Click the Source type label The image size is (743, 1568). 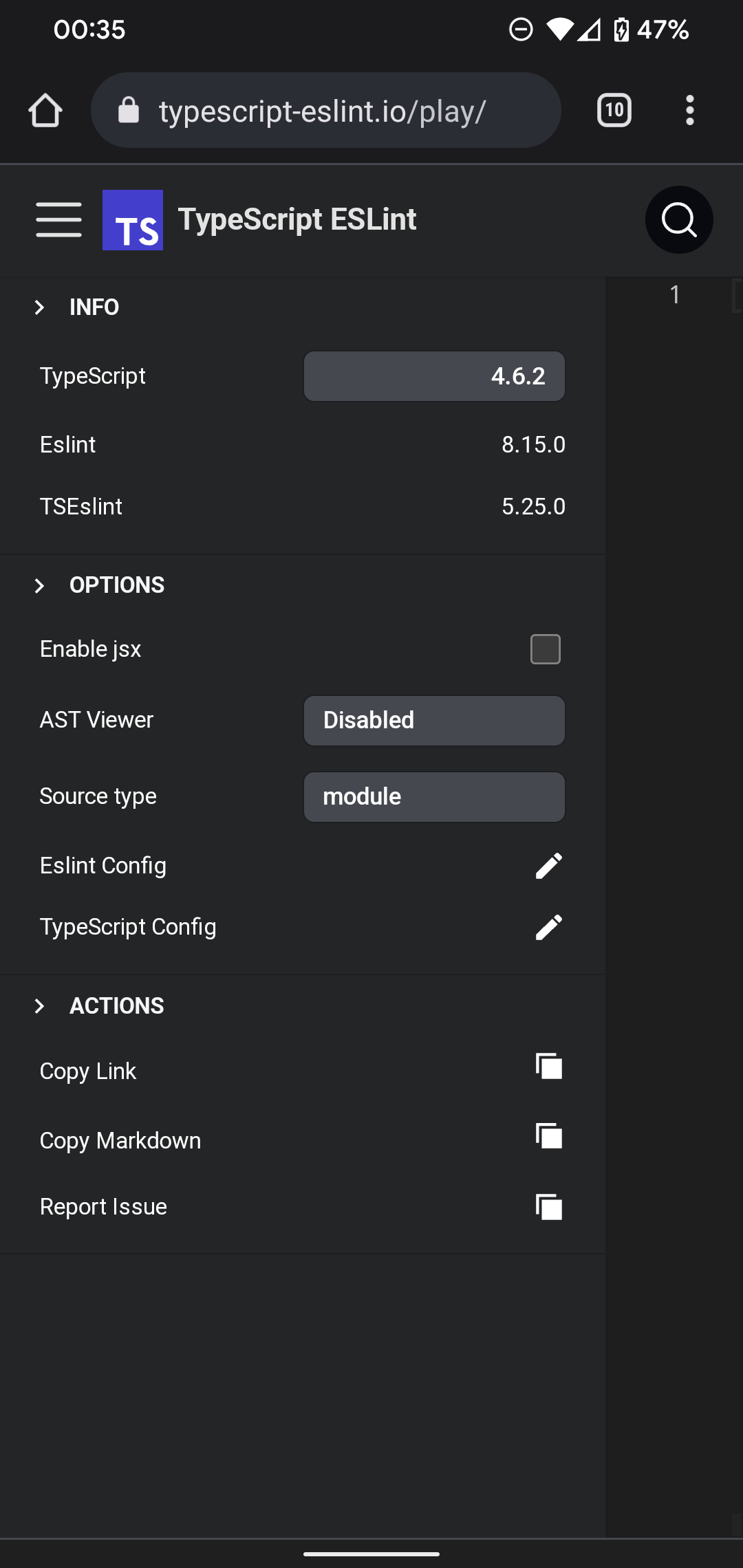pyautogui.click(x=98, y=796)
